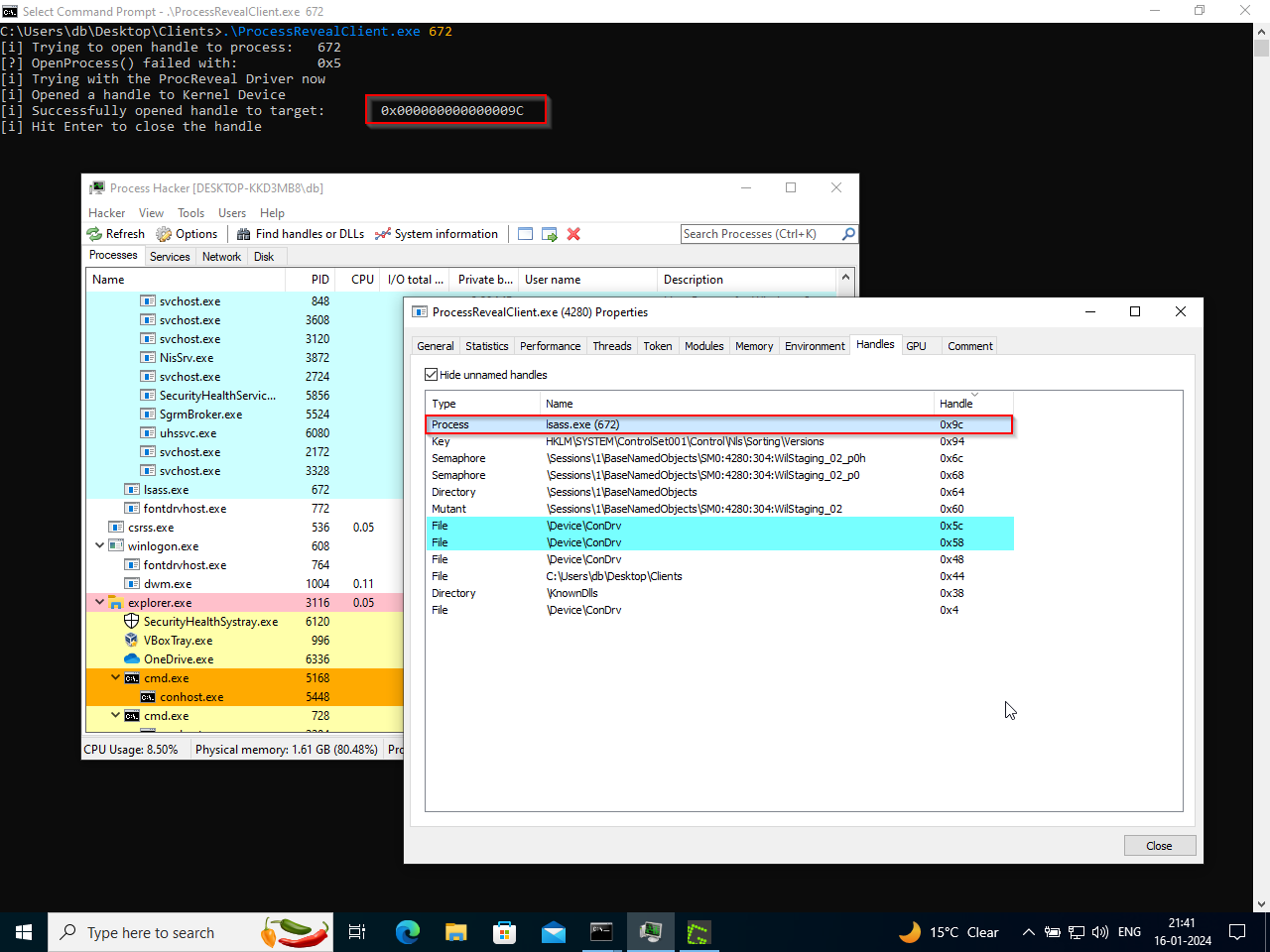Select the lsass.exe (672) Process handle row

(719, 424)
